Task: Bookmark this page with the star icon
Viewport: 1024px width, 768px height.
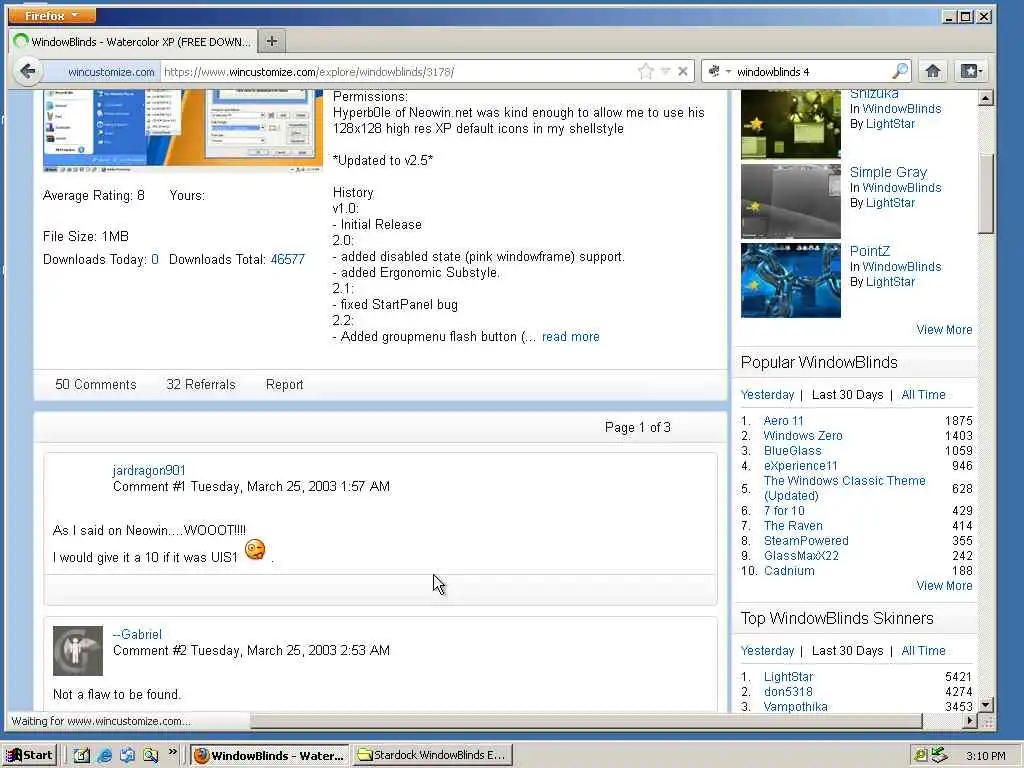Action: click(646, 71)
